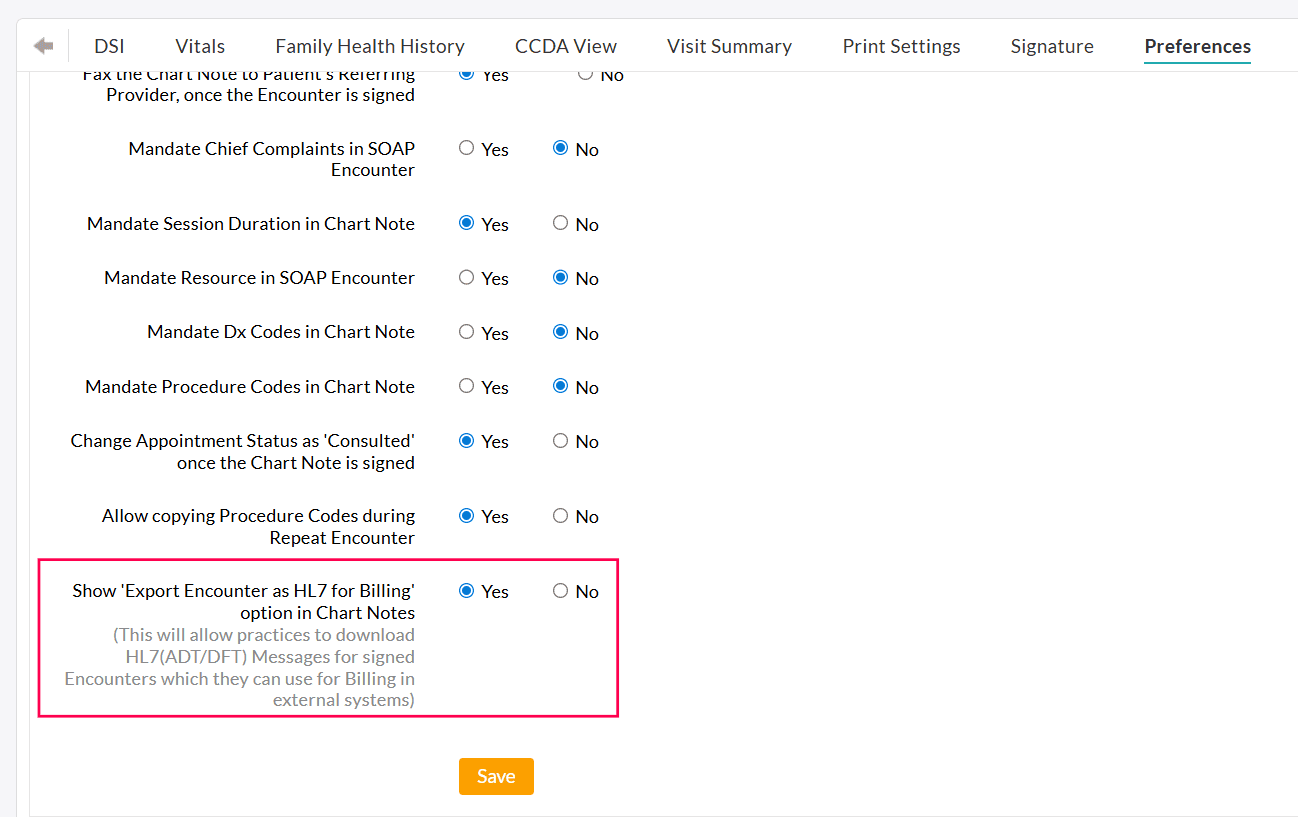Set Mandate Session Duration to No
Image resolution: width=1298 pixels, height=817 pixels.
point(560,223)
